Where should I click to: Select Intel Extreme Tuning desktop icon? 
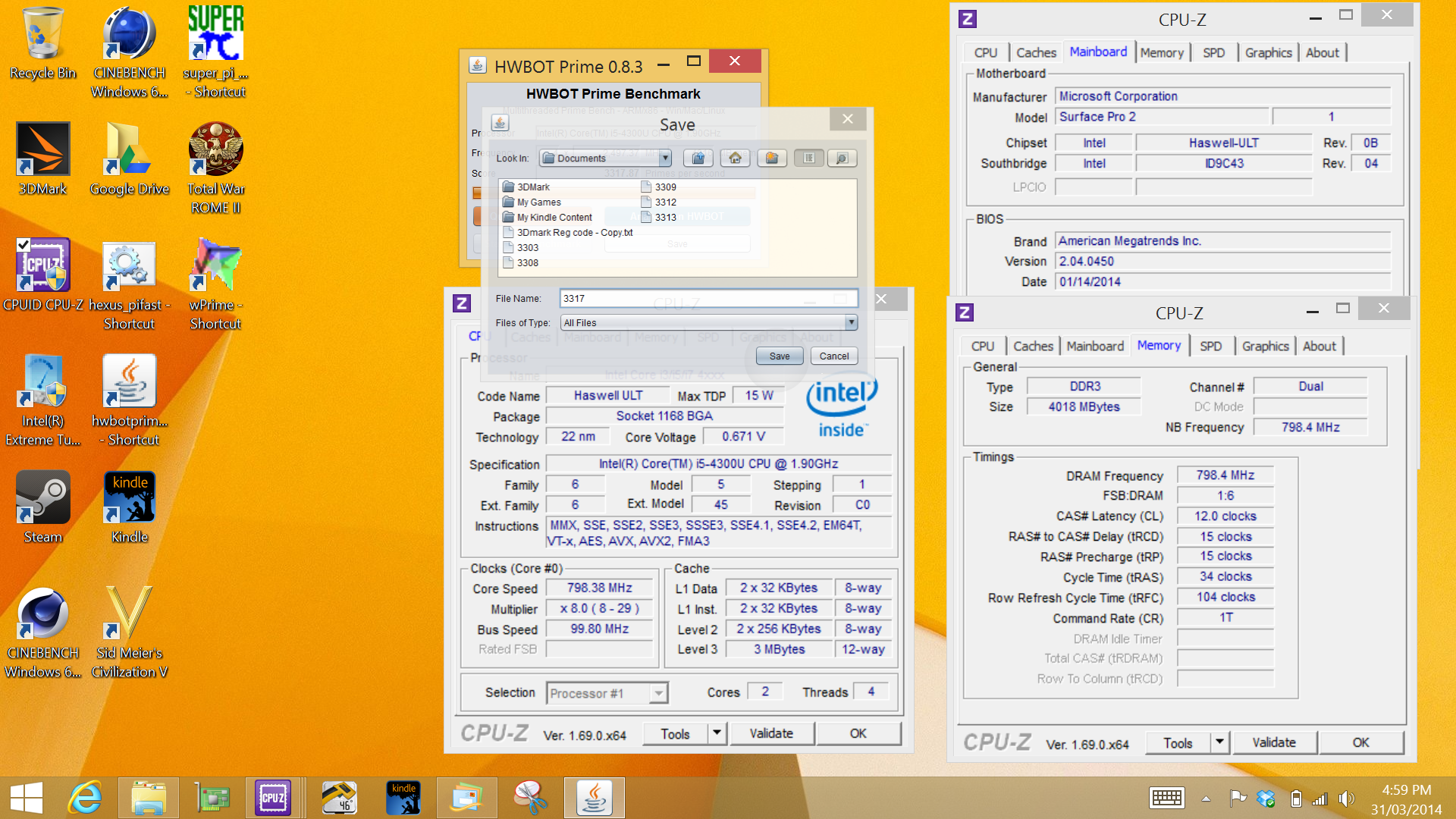(43, 400)
